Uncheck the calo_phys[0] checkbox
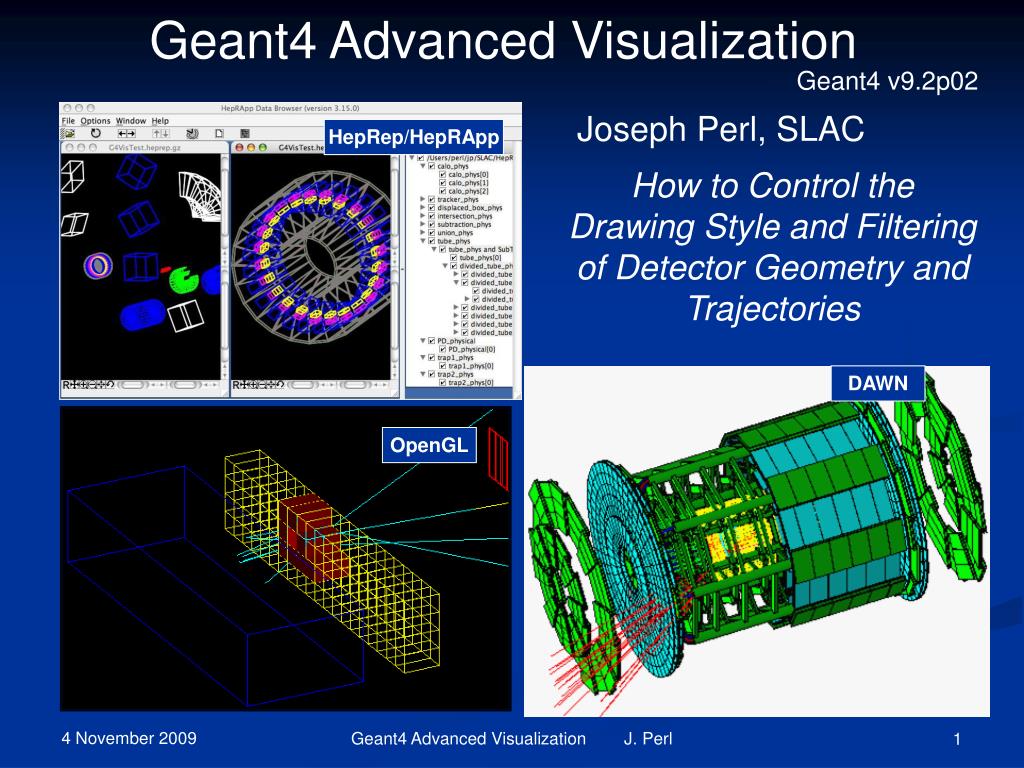This screenshot has height=768, width=1024. pyautogui.click(x=443, y=175)
